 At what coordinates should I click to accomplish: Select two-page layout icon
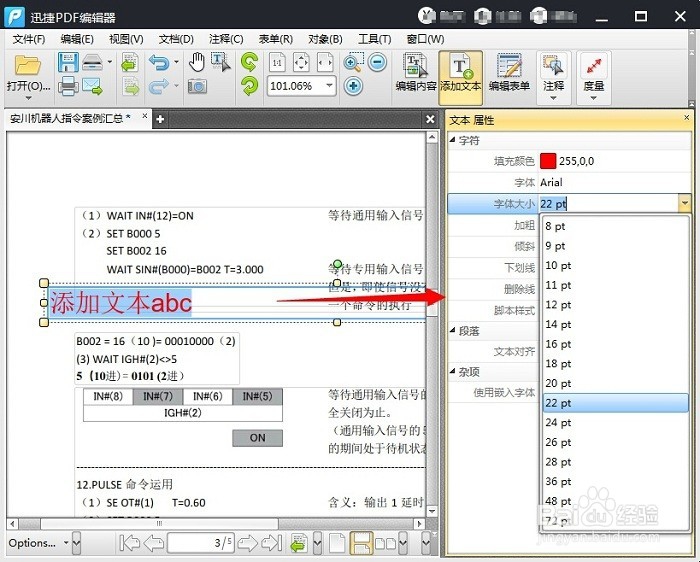(x=386, y=543)
